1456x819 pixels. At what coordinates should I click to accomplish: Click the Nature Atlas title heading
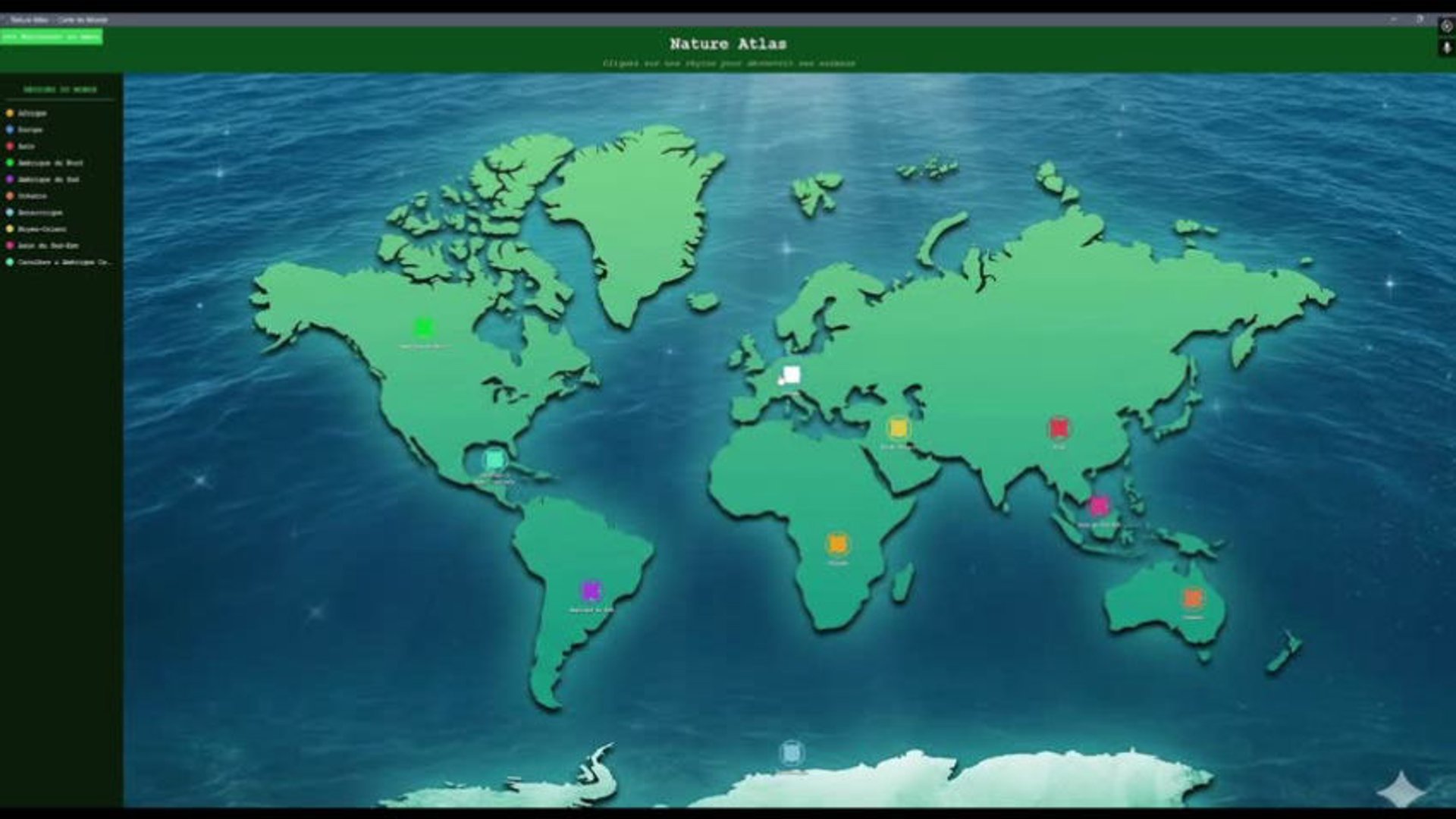point(728,44)
